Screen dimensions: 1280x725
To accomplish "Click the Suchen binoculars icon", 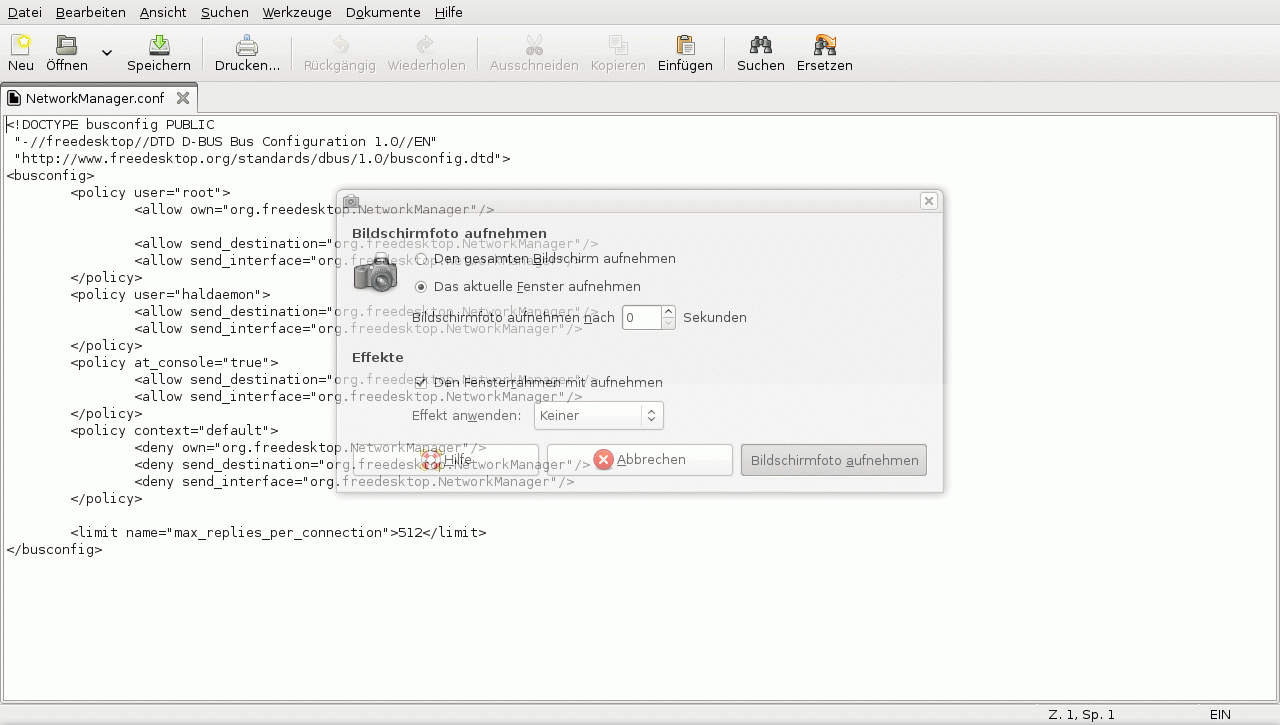I will click(x=760, y=45).
